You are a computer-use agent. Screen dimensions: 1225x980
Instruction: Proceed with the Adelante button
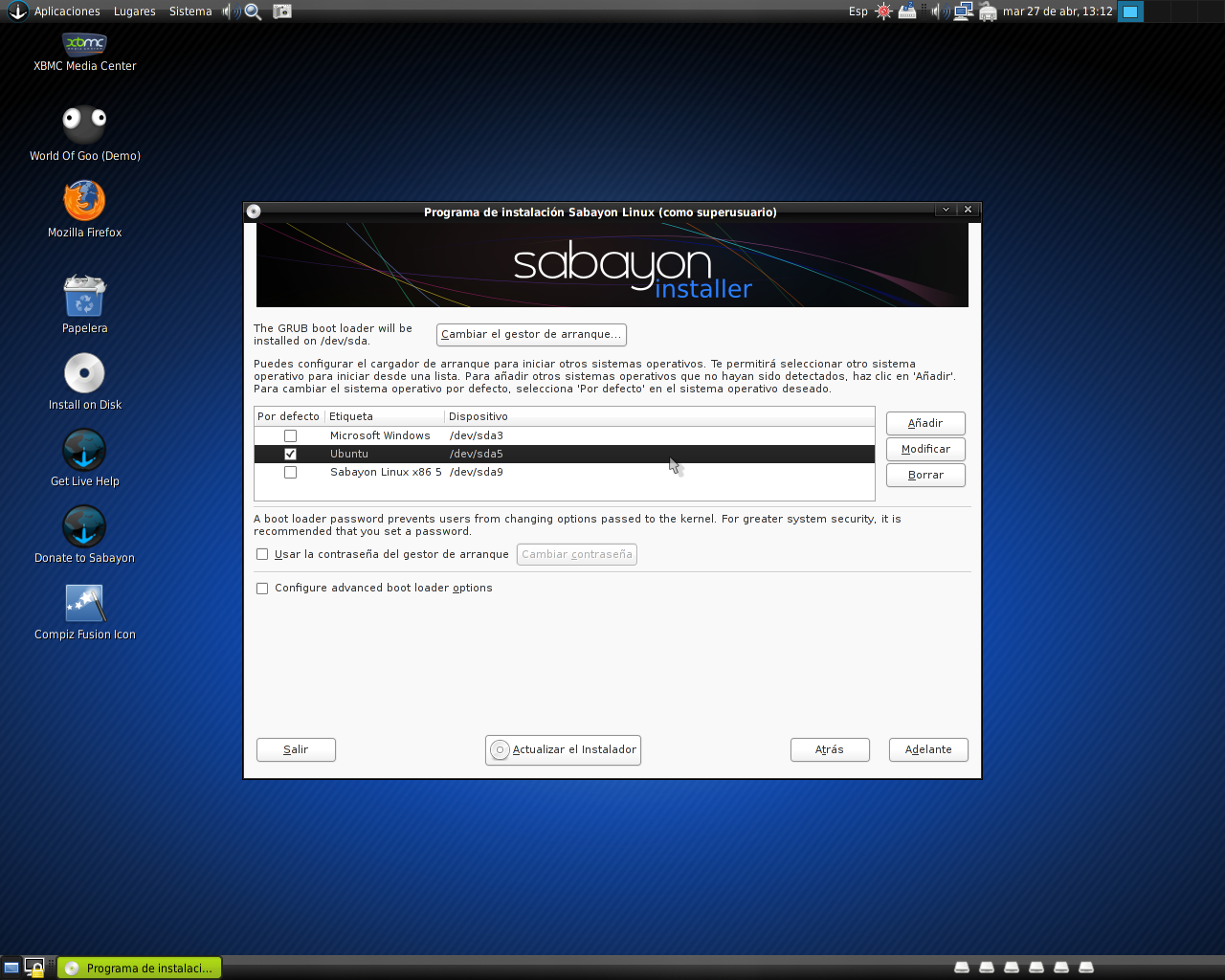[x=928, y=749]
